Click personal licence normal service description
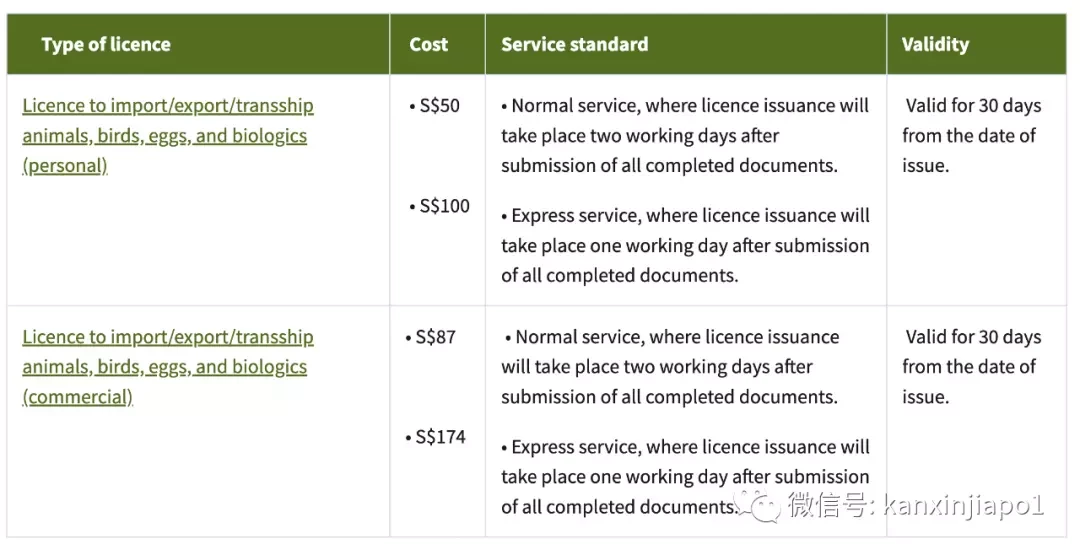The image size is (1080, 555). (x=685, y=136)
